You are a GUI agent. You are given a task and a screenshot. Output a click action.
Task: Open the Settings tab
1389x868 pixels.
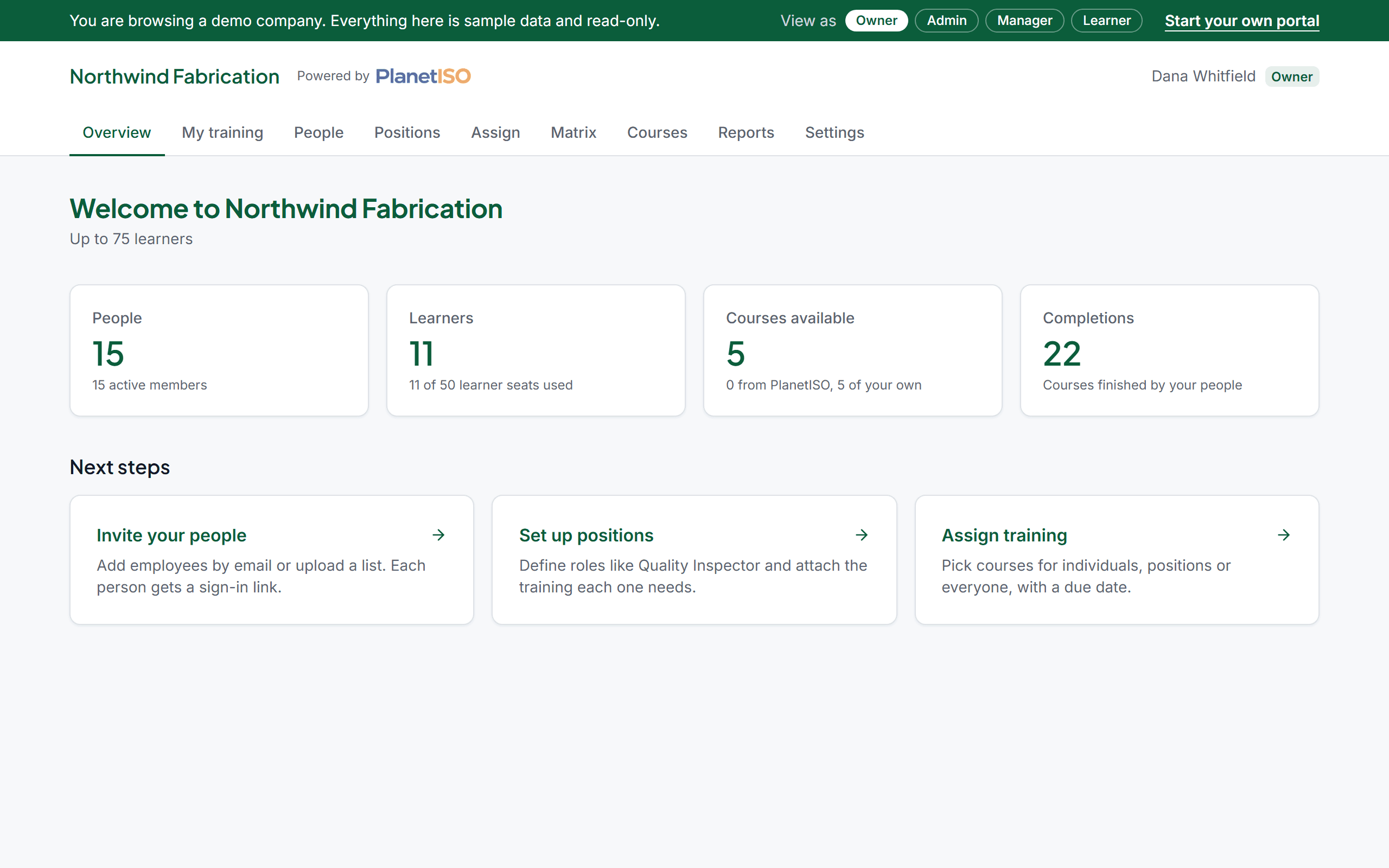[834, 132]
